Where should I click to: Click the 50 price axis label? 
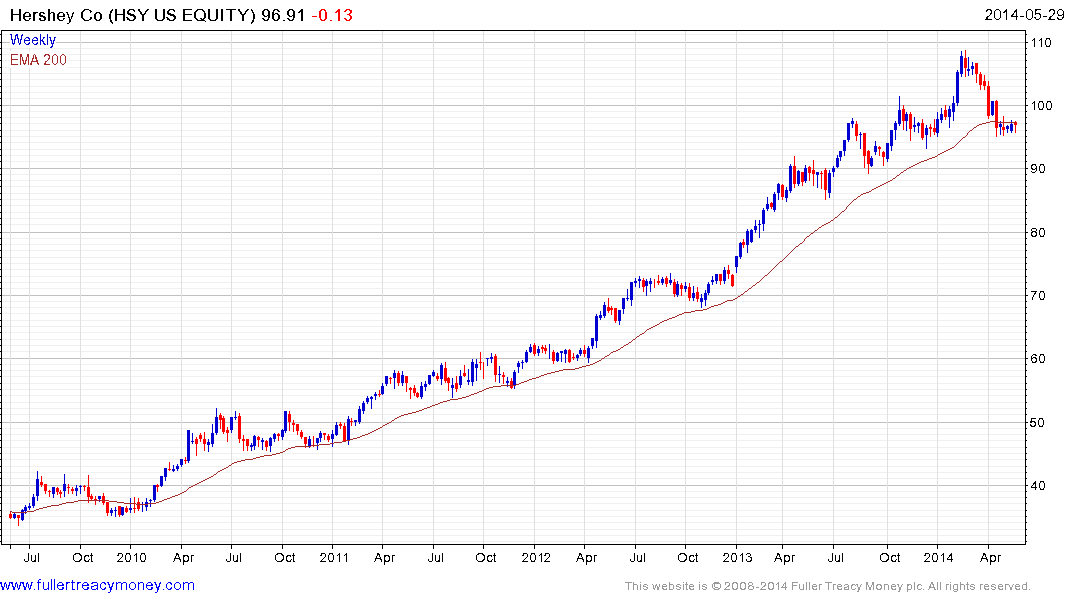click(1038, 422)
